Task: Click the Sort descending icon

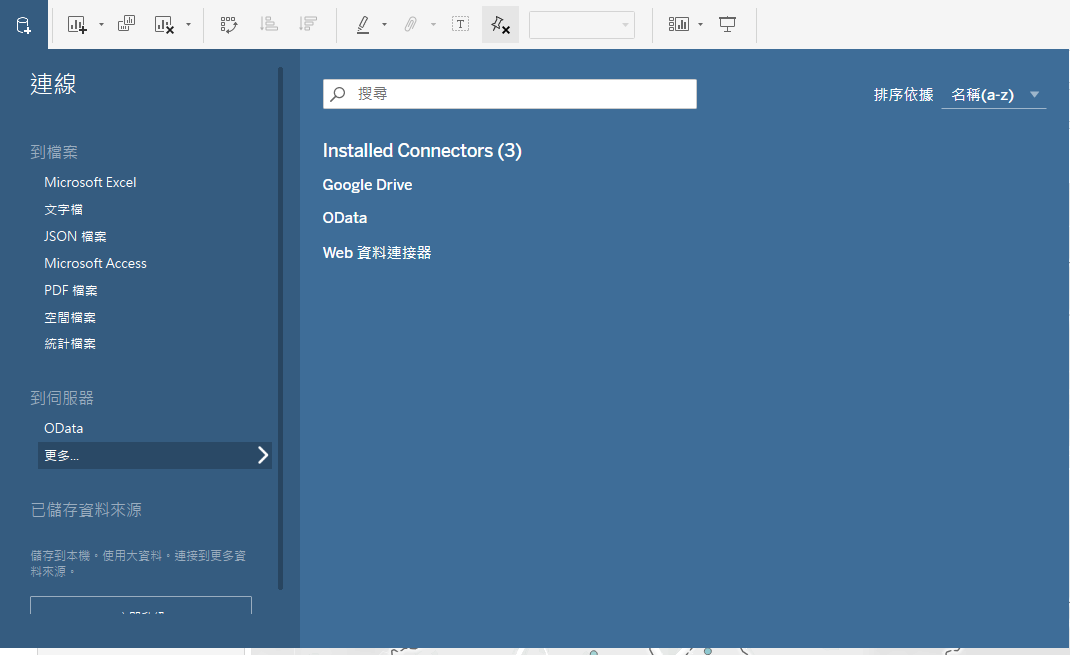Action: coord(308,25)
